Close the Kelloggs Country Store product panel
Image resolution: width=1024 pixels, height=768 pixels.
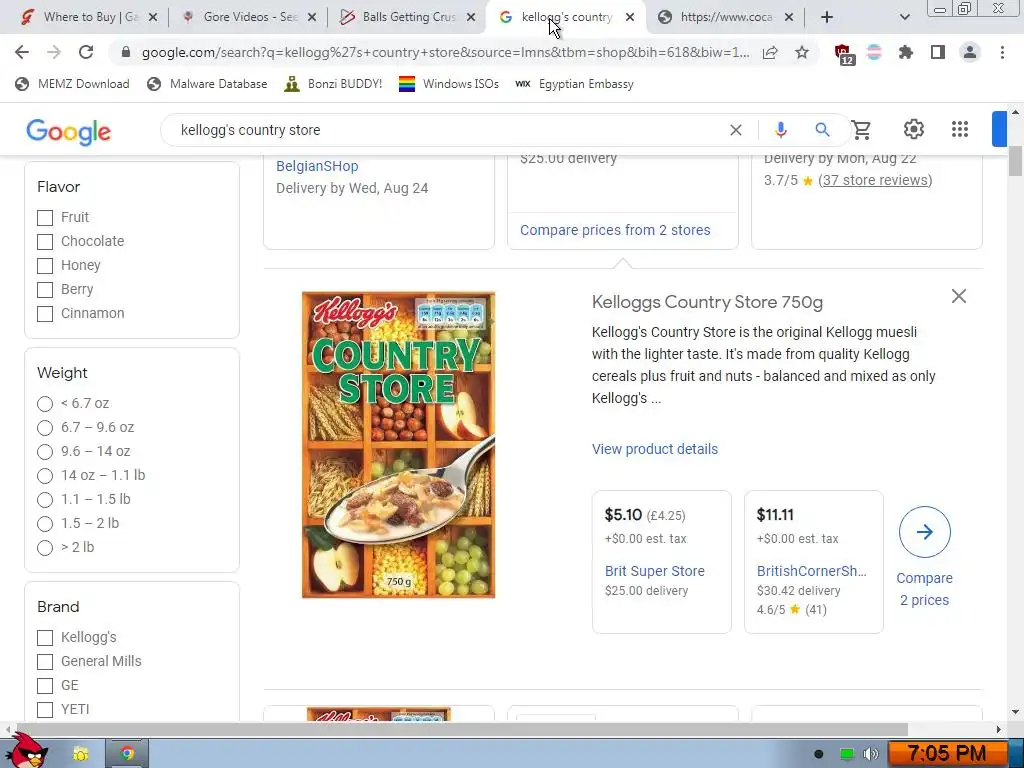point(959,296)
